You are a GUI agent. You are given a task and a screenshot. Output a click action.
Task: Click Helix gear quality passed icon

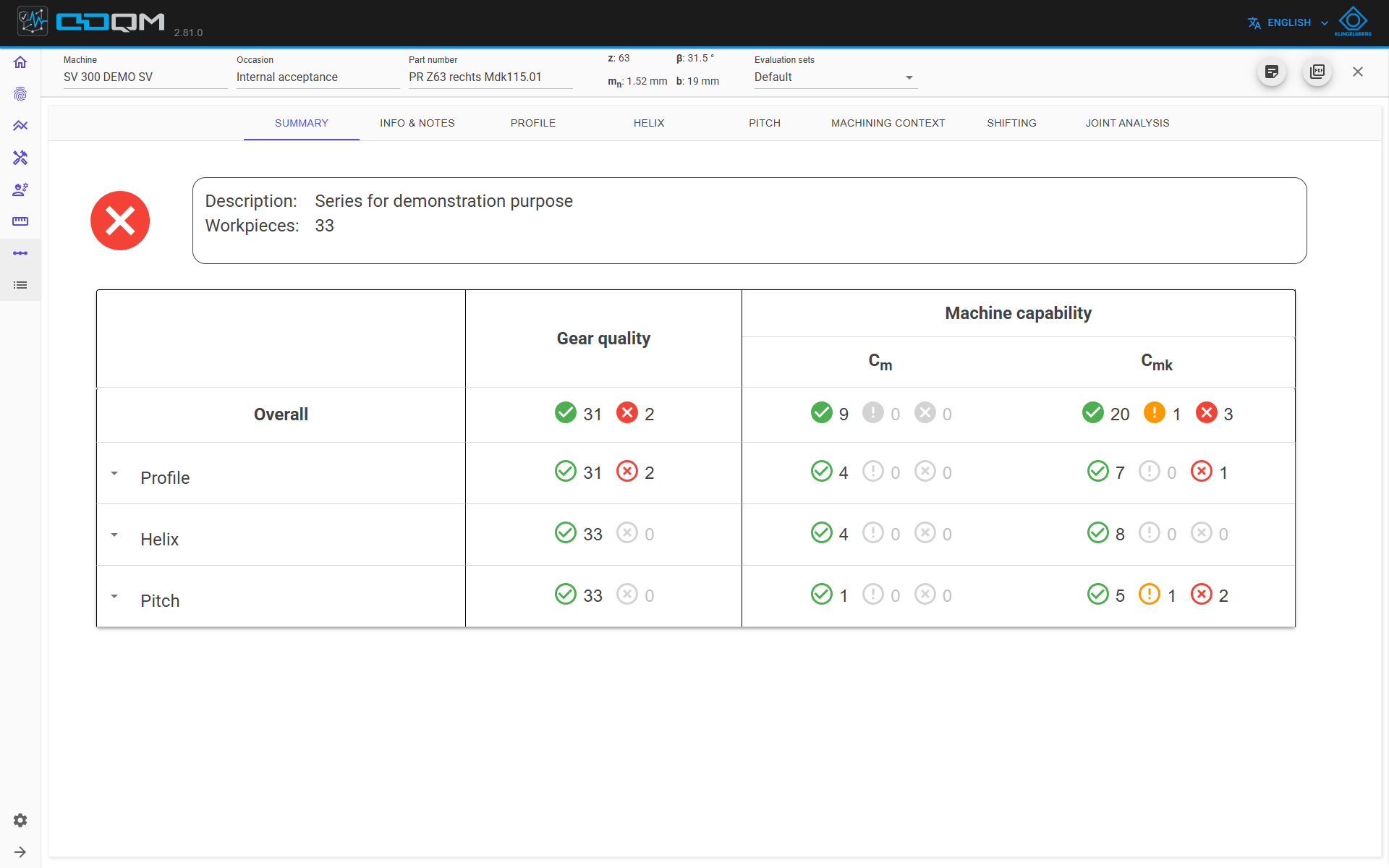[x=566, y=532]
